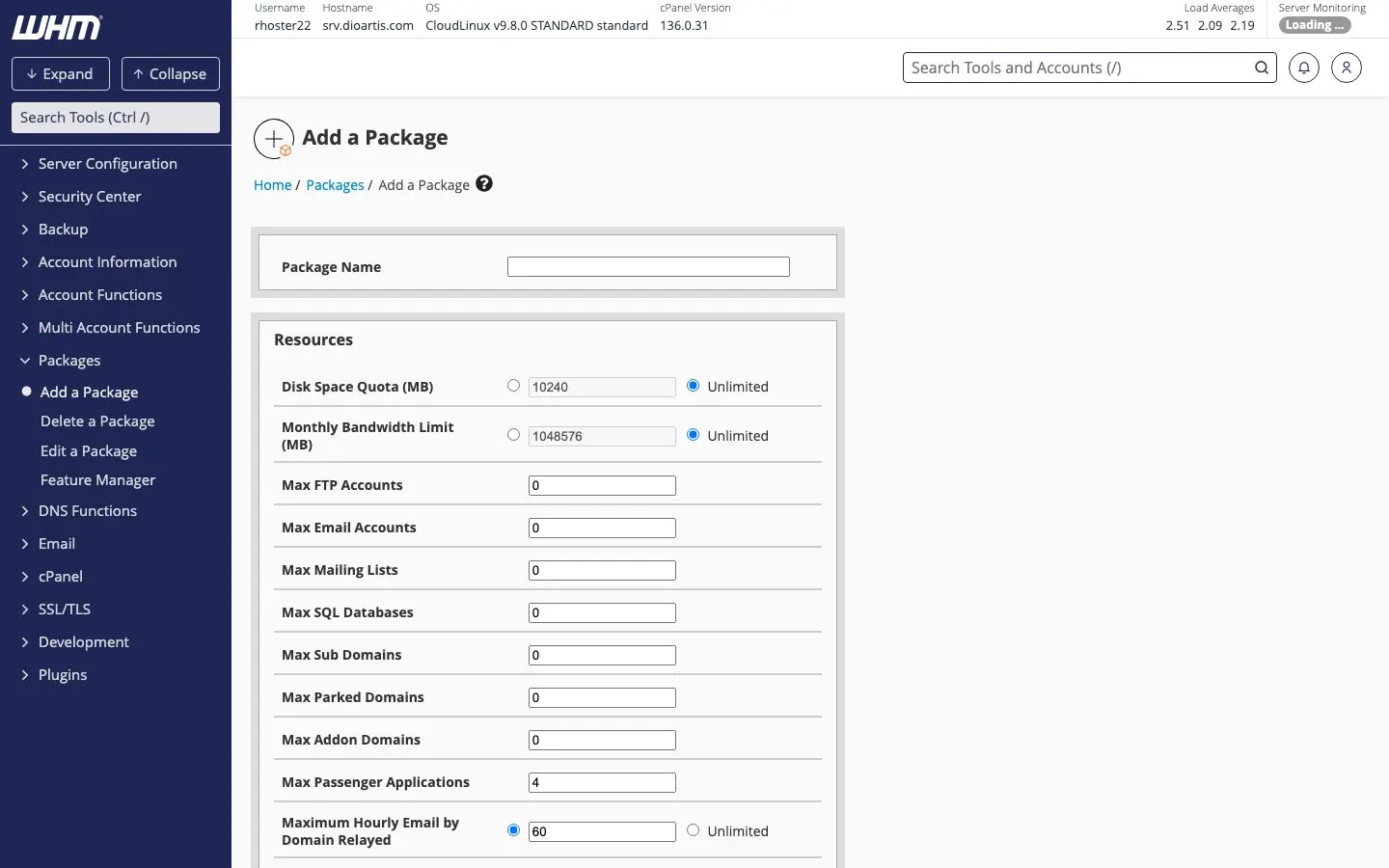Select custom Maximum Hourly Email radio
Image resolution: width=1389 pixels, height=868 pixels.
tap(513, 830)
